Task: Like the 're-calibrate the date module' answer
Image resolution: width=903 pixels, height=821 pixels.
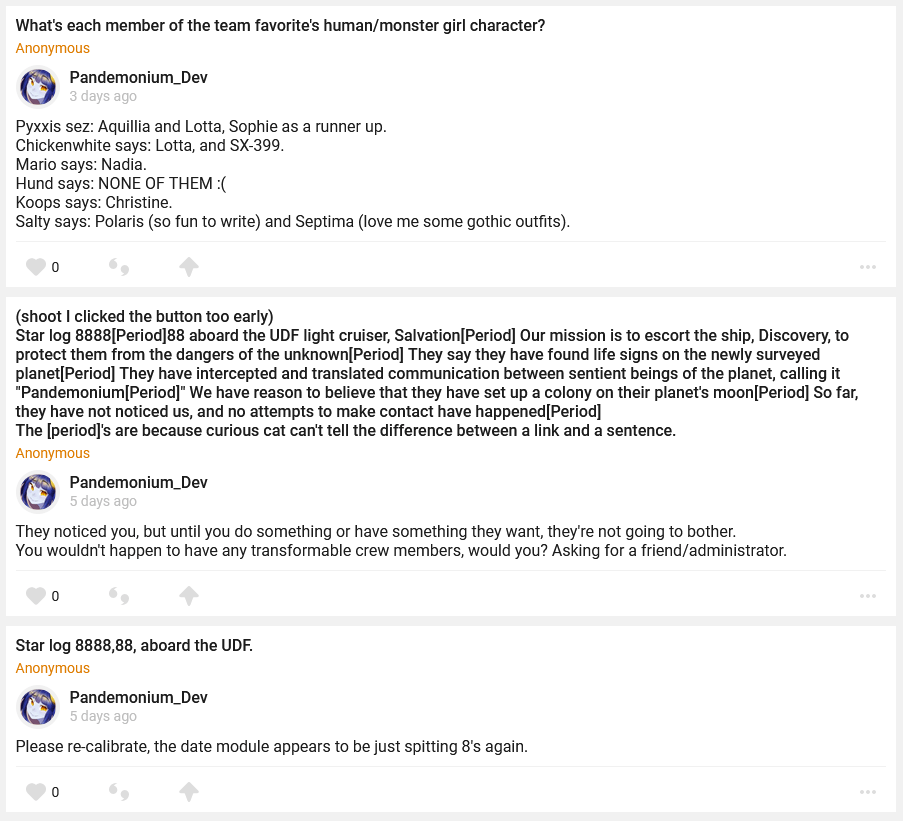Action: tap(36, 792)
